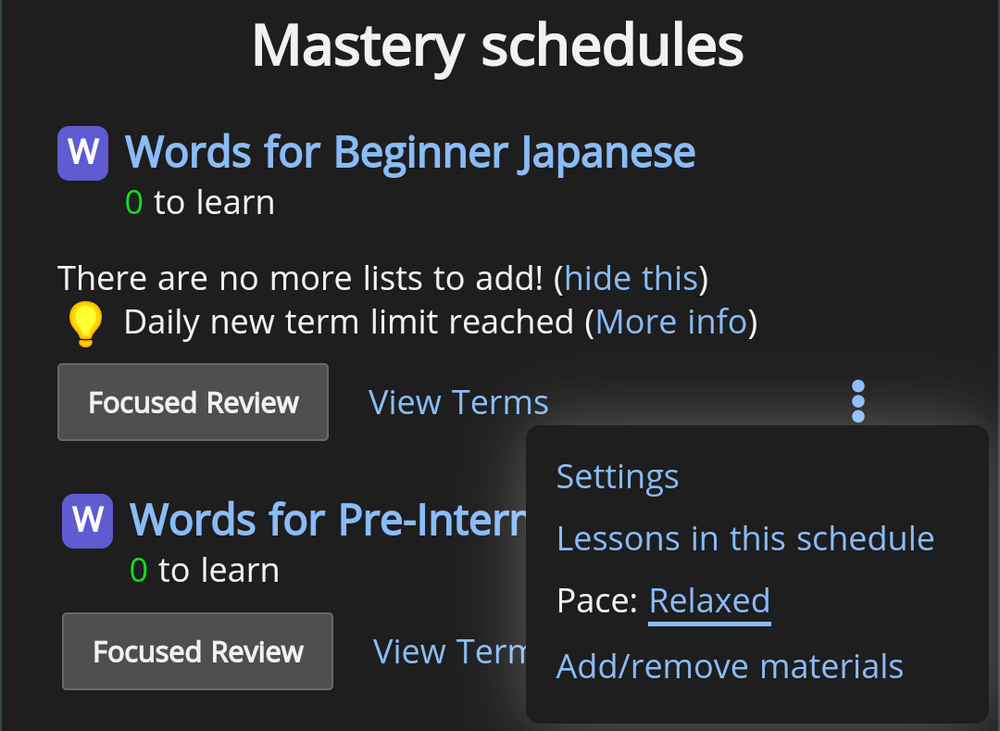Select Add/remove materials in the popup menu
Viewport: 1000px width, 731px height.
(x=729, y=667)
